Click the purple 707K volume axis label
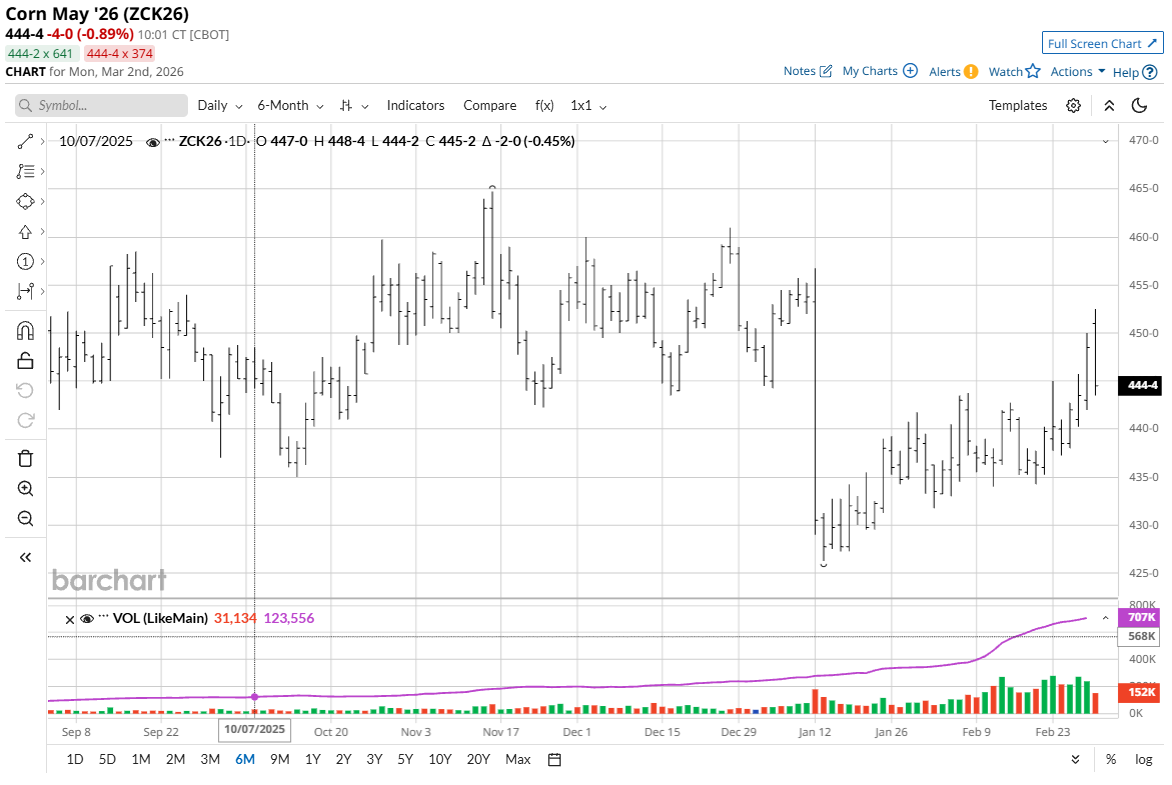 pyautogui.click(x=1140, y=618)
